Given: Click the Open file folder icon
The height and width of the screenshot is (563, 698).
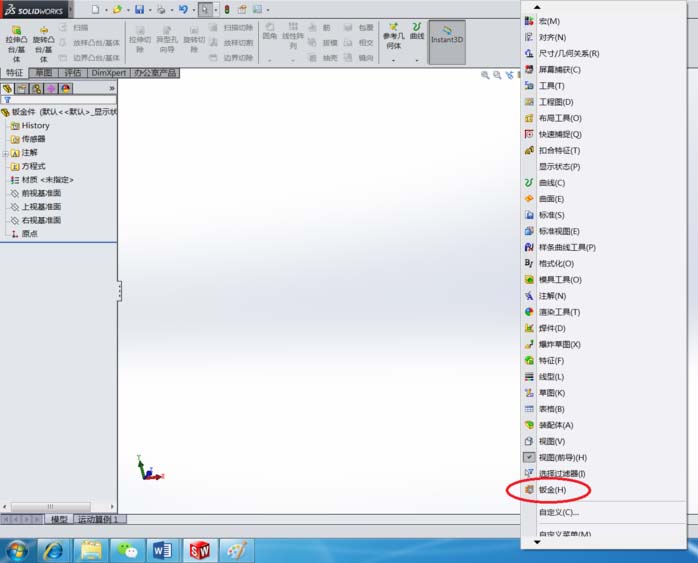Looking at the screenshot, I should [117, 9].
